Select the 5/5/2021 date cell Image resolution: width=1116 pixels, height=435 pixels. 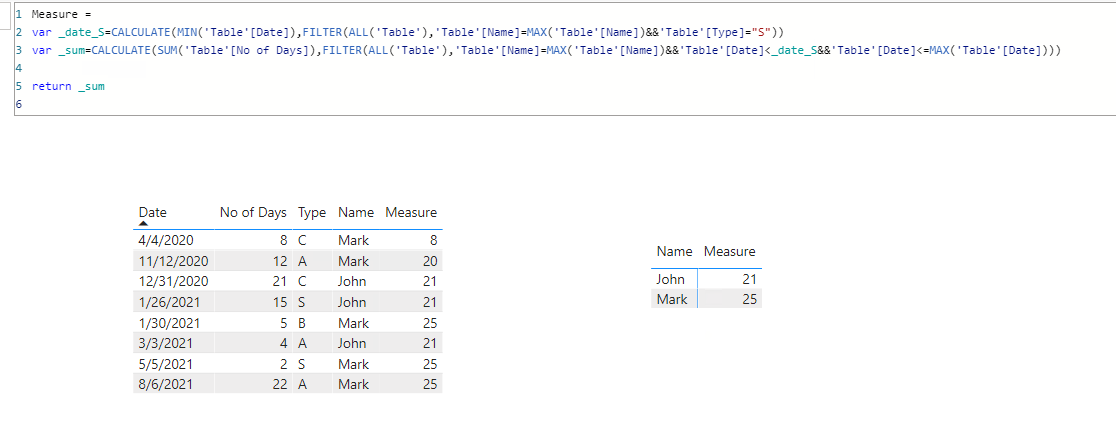click(x=166, y=365)
